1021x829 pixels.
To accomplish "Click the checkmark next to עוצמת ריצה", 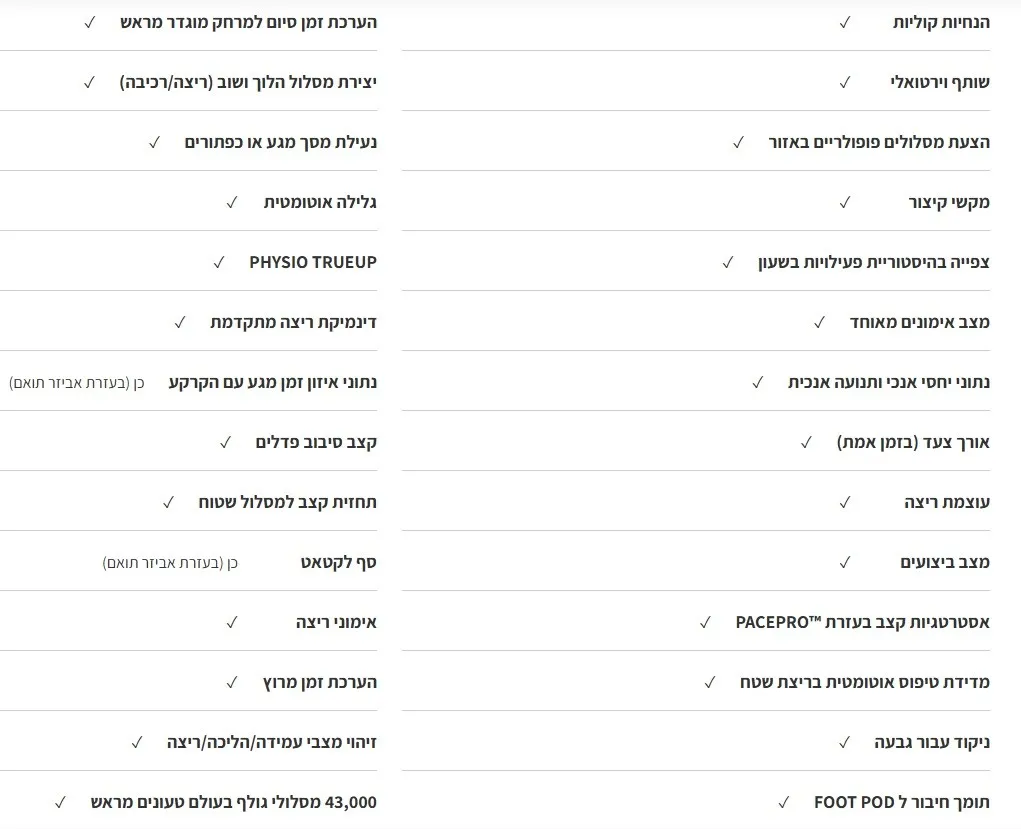I will click(x=845, y=502).
